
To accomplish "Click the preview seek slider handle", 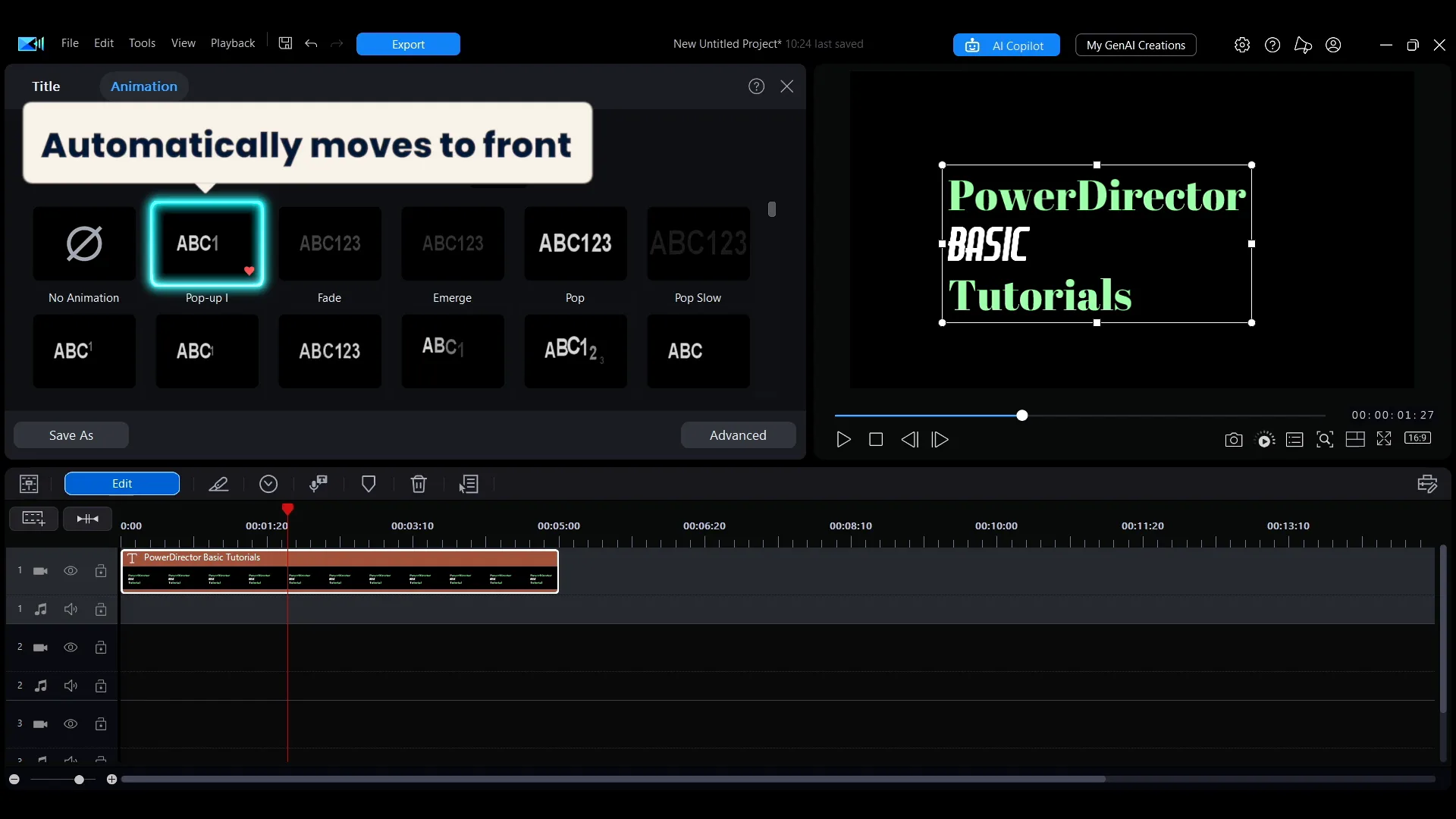I will (x=1022, y=416).
